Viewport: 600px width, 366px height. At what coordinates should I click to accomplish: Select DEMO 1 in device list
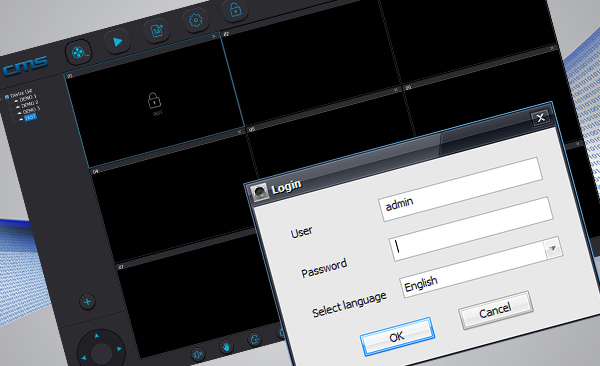click(28, 98)
